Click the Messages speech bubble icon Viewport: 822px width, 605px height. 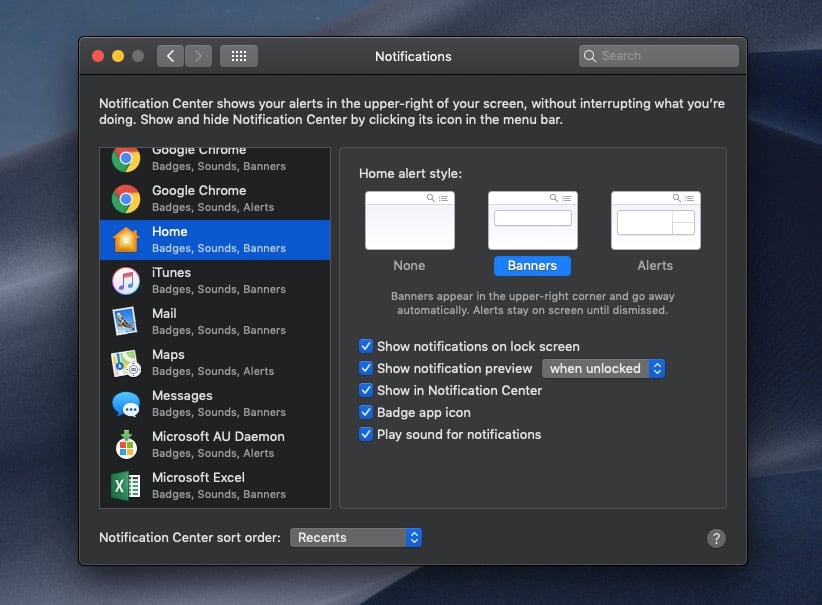point(126,404)
